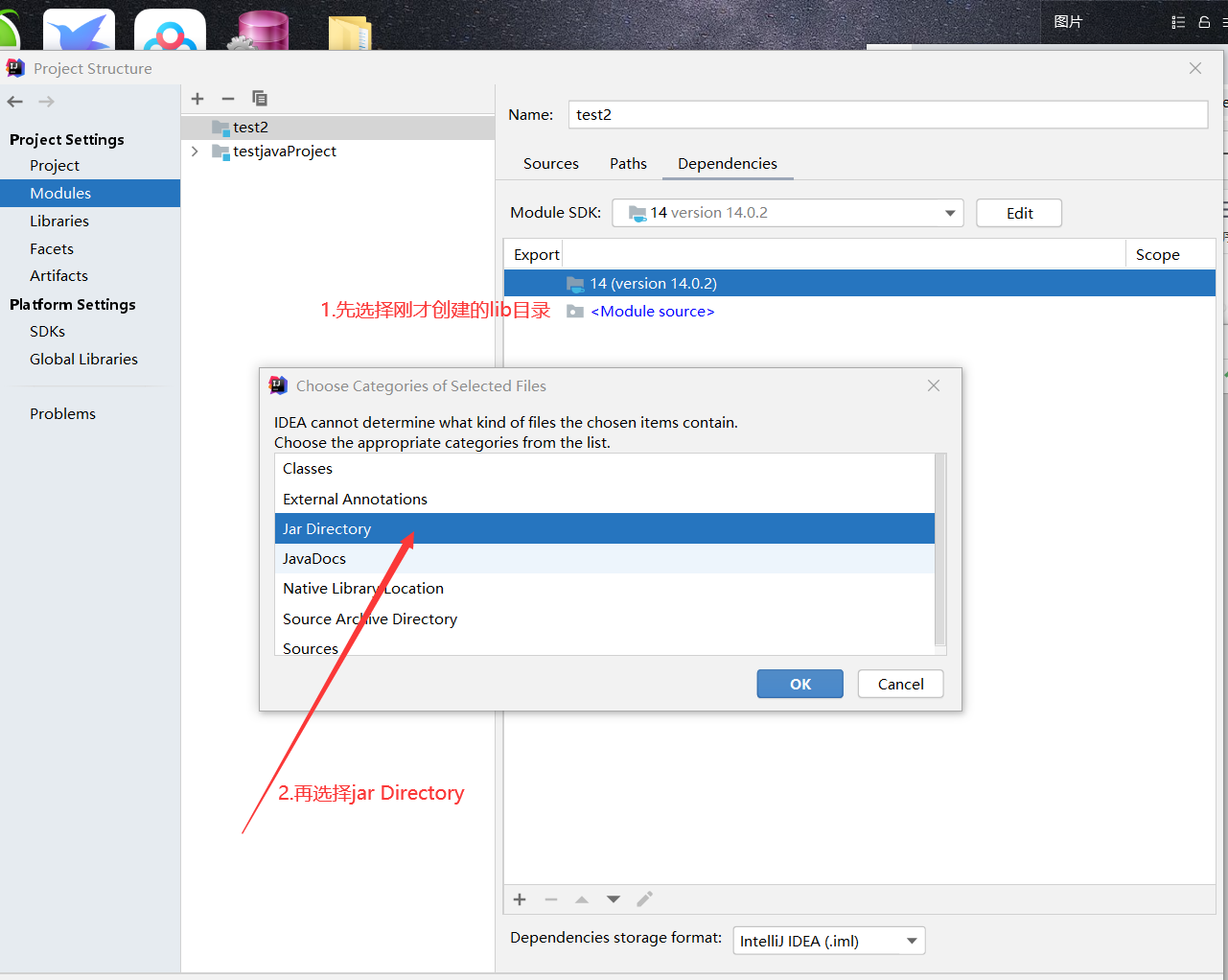Image resolution: width=1228 pixels, height=980 pixels.
Task: Switch to the Sources tab
Action: (x=551, y=164)
